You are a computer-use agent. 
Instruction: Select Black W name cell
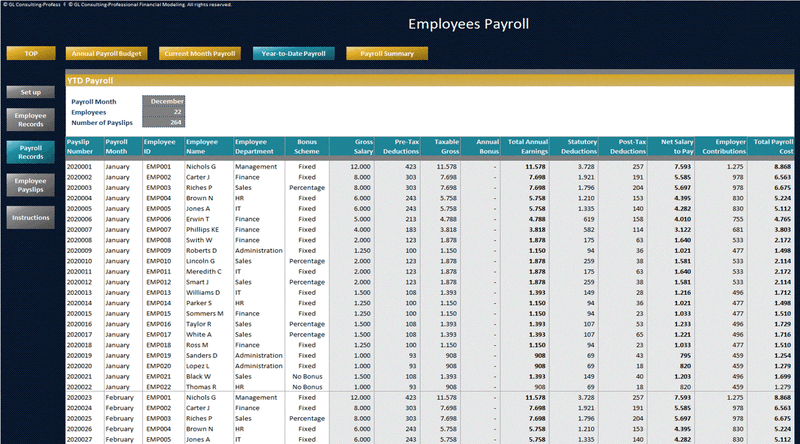click(198, 376)
